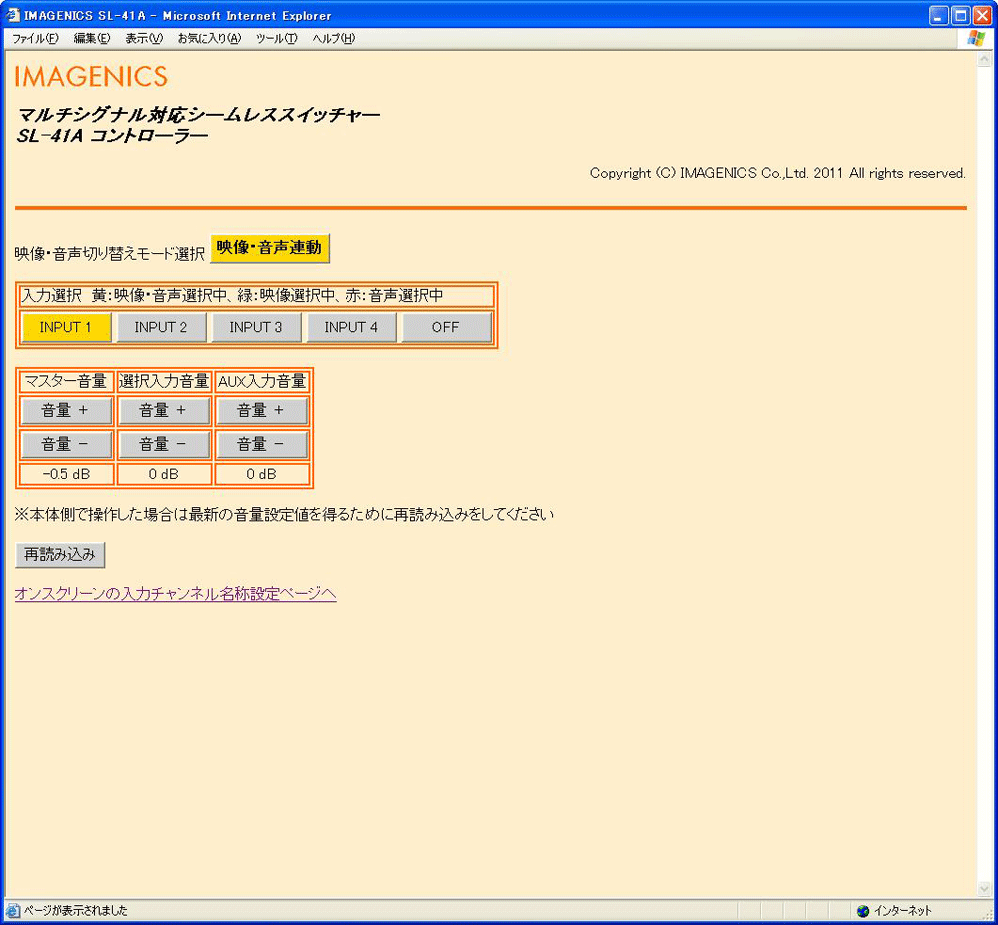Click the scrollbar down arrow
The height and width of the screenshot is (925, 998).
(x=984, y=889)
